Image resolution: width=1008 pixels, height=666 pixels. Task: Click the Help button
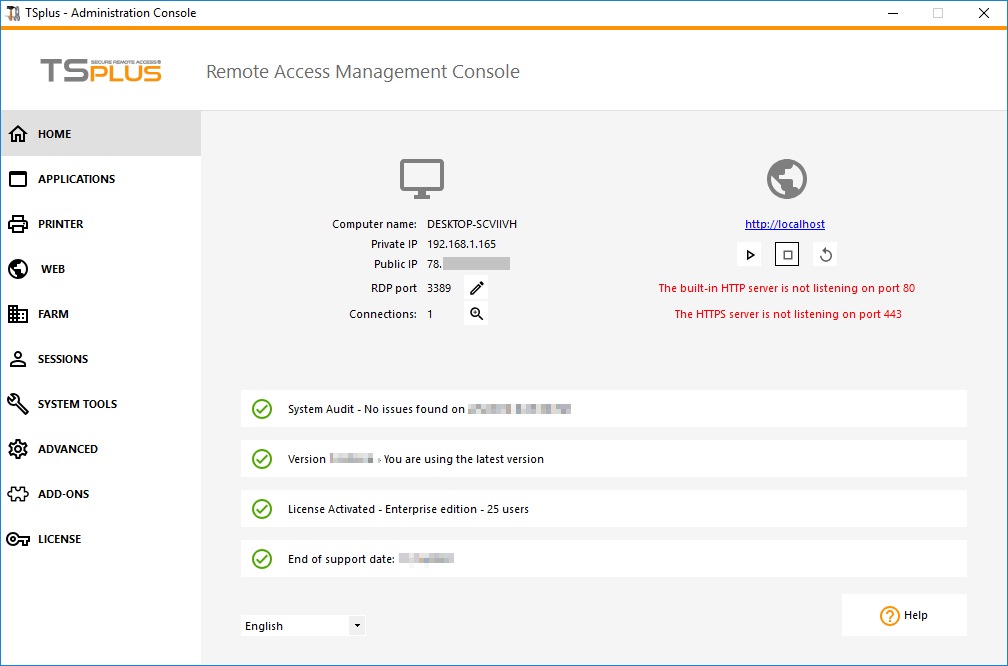(903, 614)
